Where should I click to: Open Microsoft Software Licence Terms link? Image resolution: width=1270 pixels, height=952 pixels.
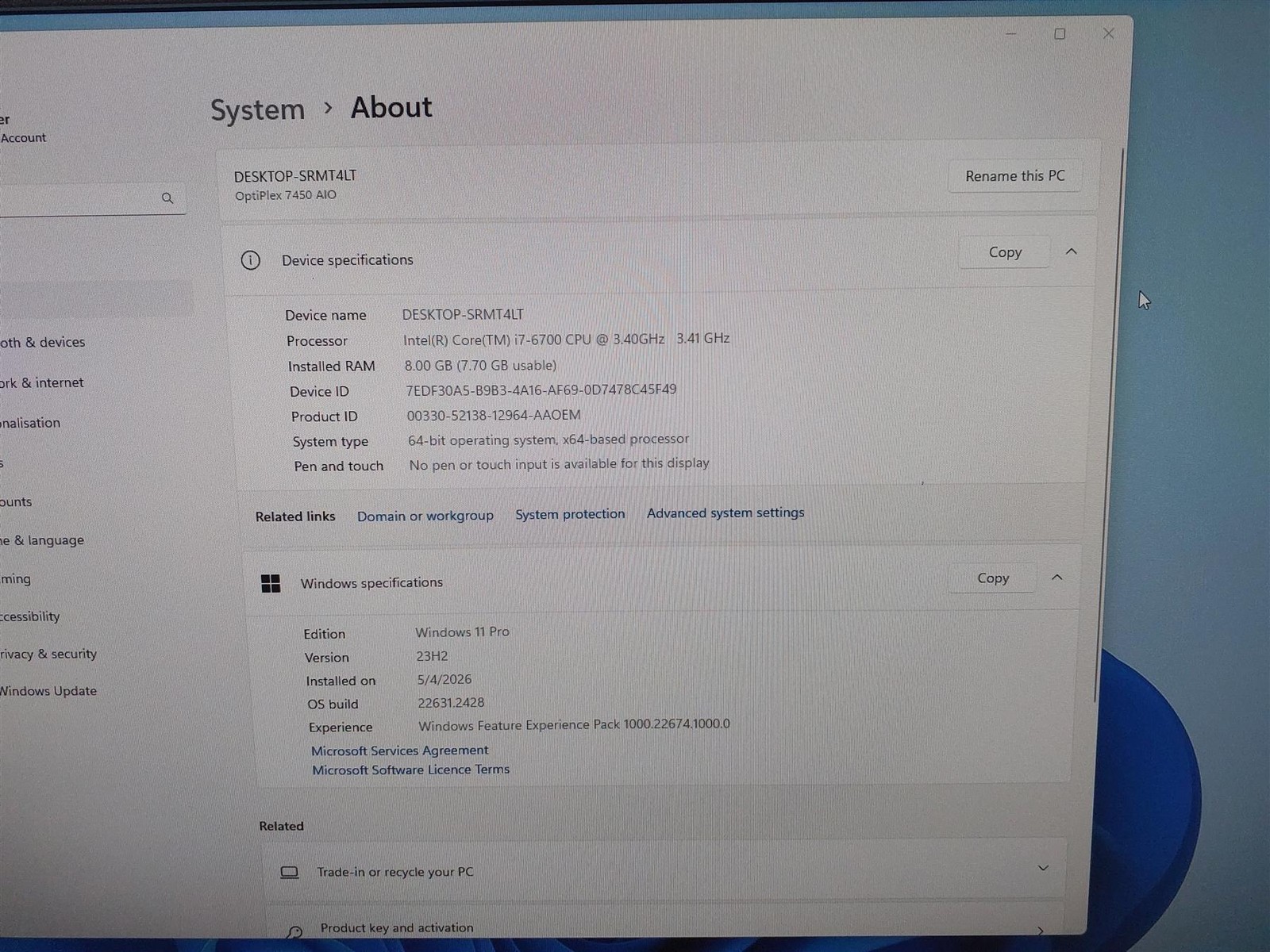[411, 770]
